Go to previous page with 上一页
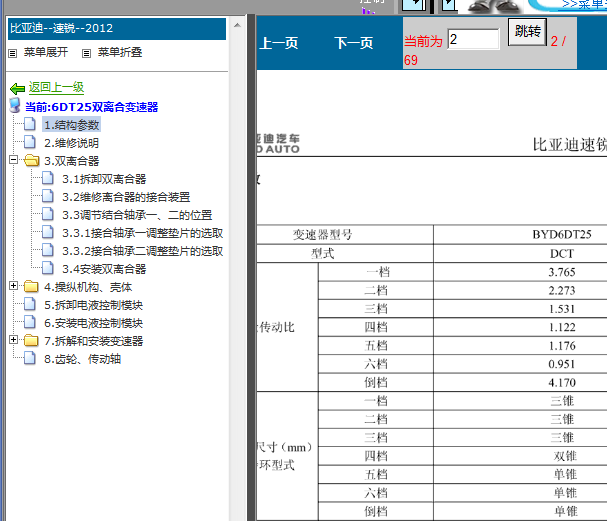Screen dimensions: 607x521 279,43
